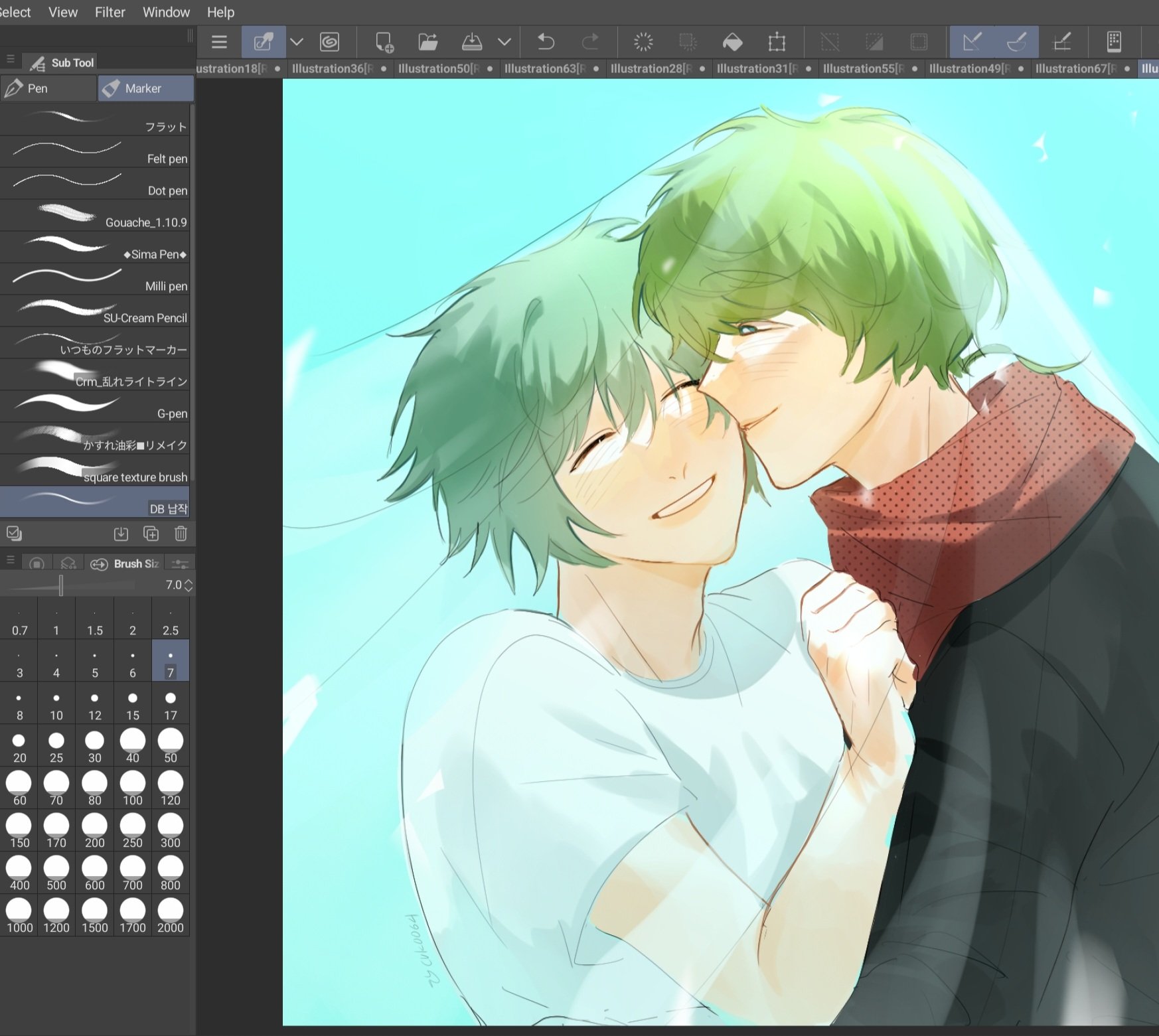1159x1036 pixels.
Task: Duplicate the current sub tool
Action: coord(151,534)
